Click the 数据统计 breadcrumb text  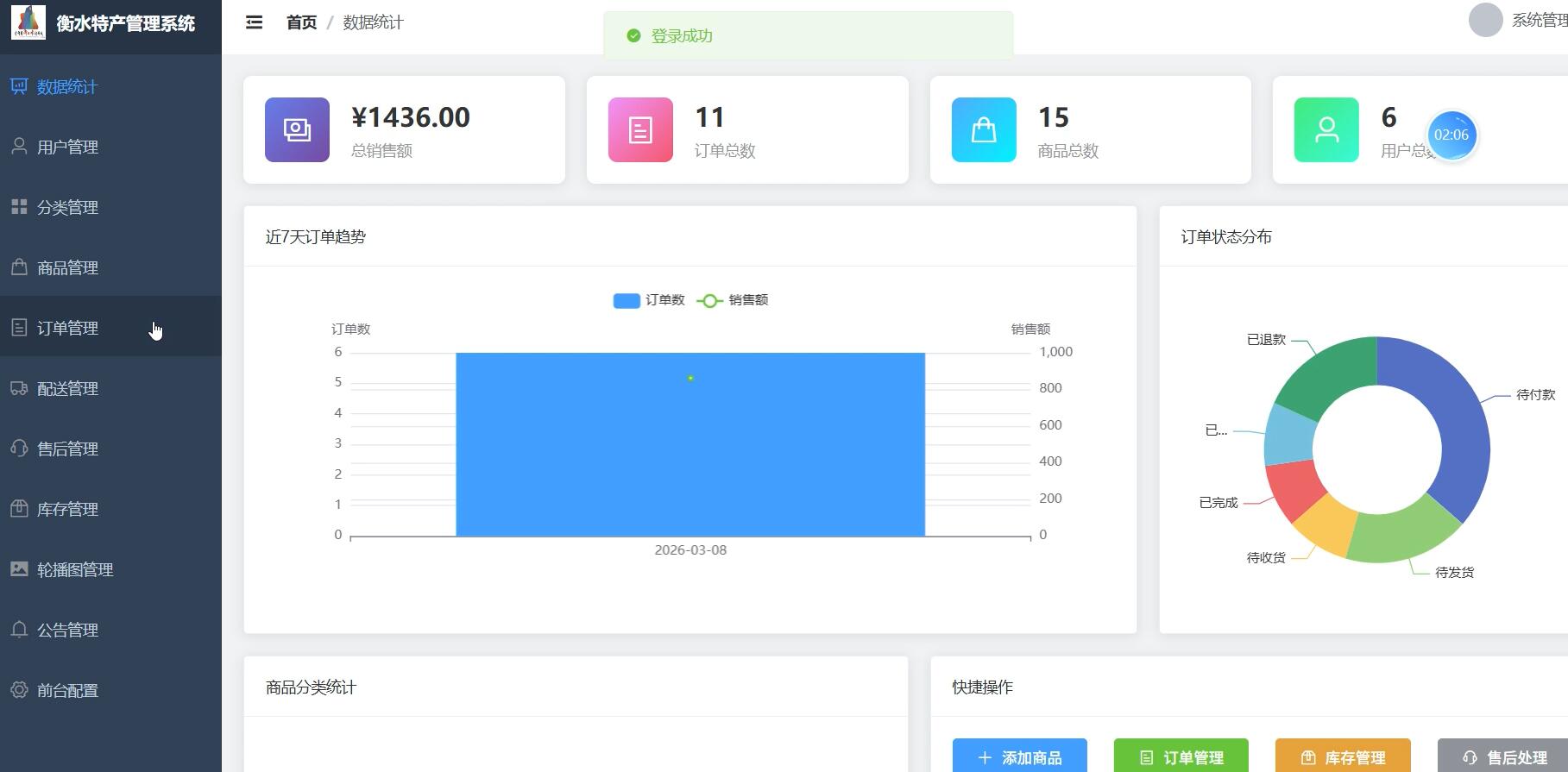(x=373, y=22)
